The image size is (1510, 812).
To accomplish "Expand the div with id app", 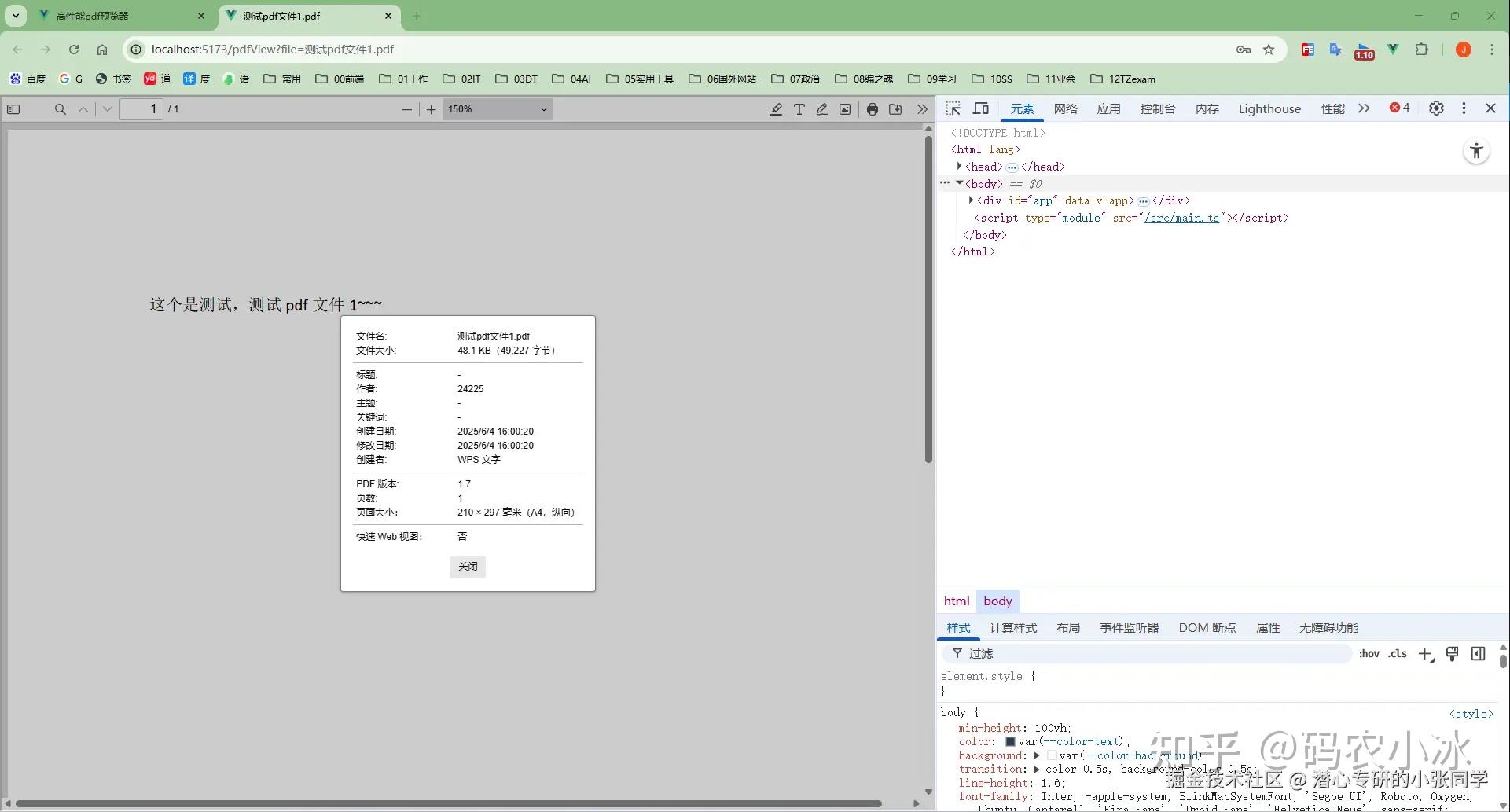I will pyautogui.click(x=972, y=200).
